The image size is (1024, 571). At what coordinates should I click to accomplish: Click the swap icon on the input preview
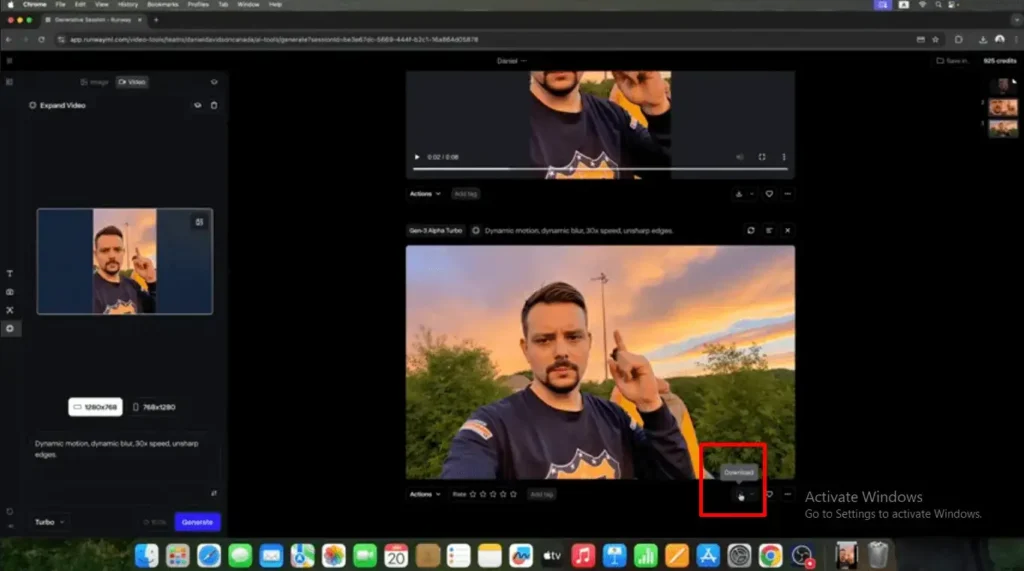199,222
